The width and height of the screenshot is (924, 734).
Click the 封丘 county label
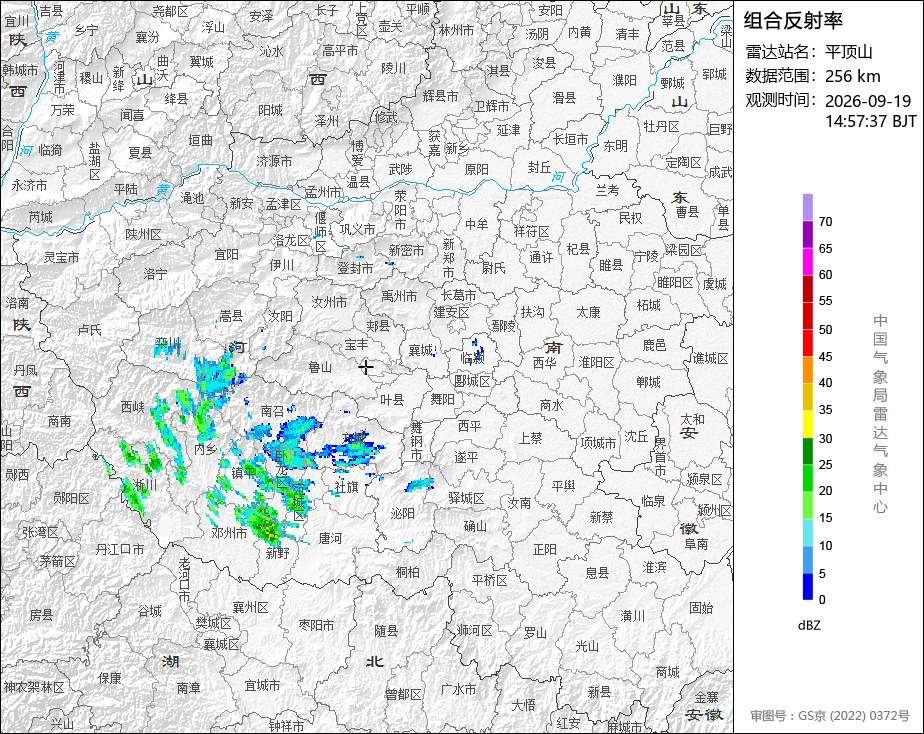pyautogui.click(x=539, y=167)
